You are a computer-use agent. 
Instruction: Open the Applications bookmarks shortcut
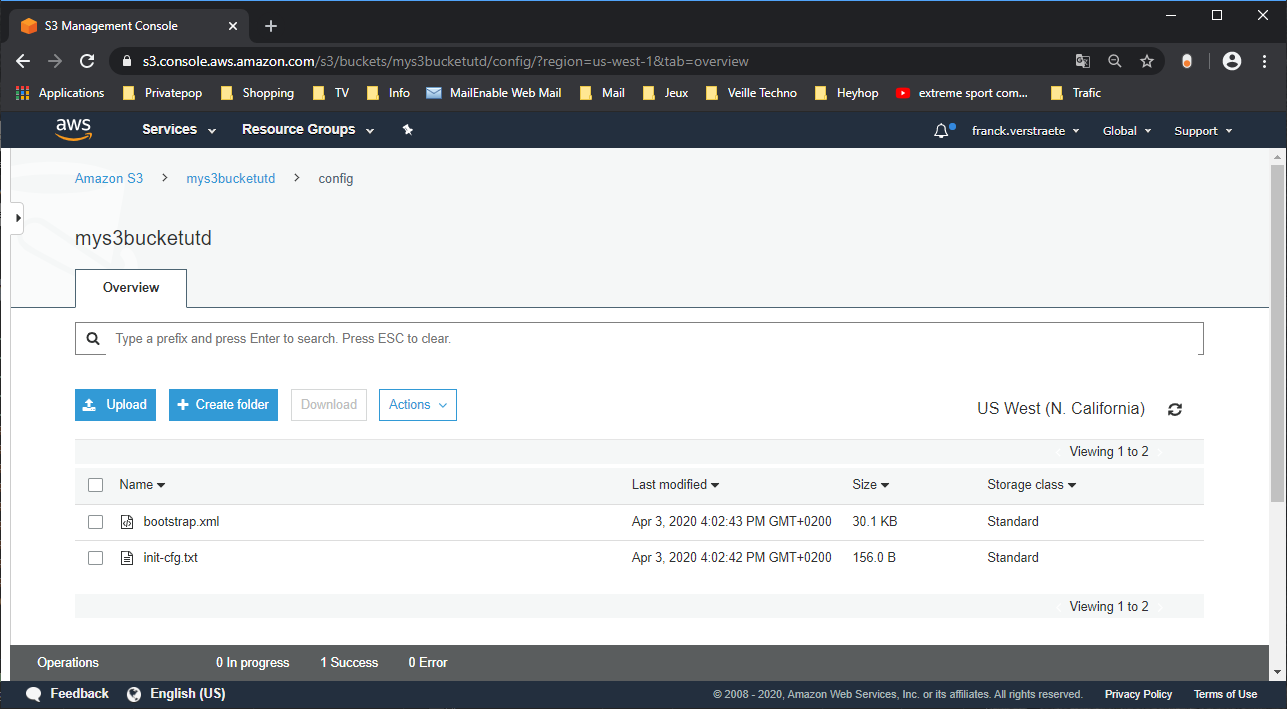pyautogui.click(x=60, y=93)
